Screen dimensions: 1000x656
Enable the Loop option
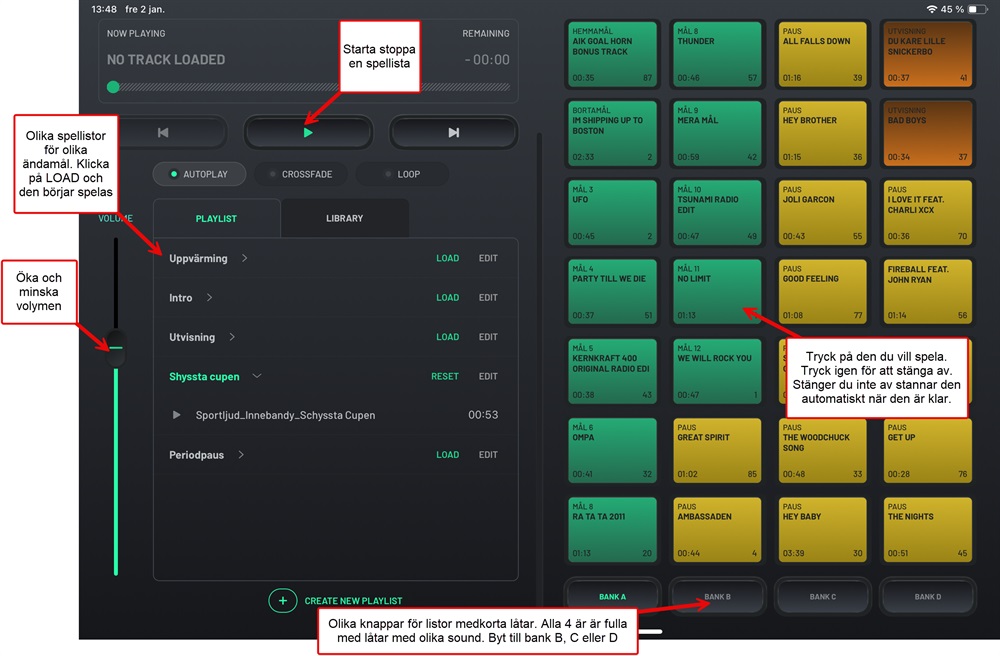(401, 174)
